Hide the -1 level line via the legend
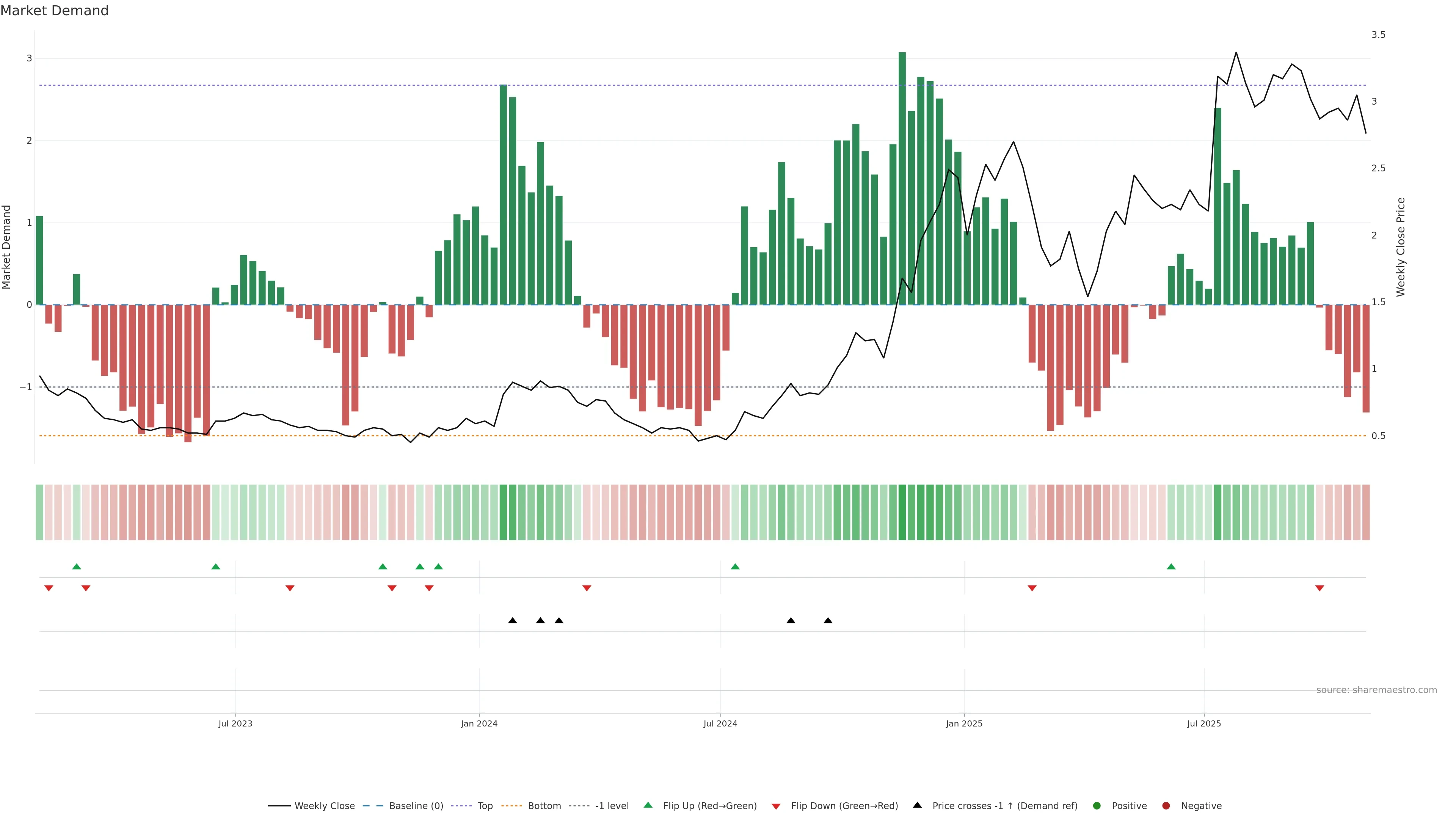 click(x=612, y=805)
